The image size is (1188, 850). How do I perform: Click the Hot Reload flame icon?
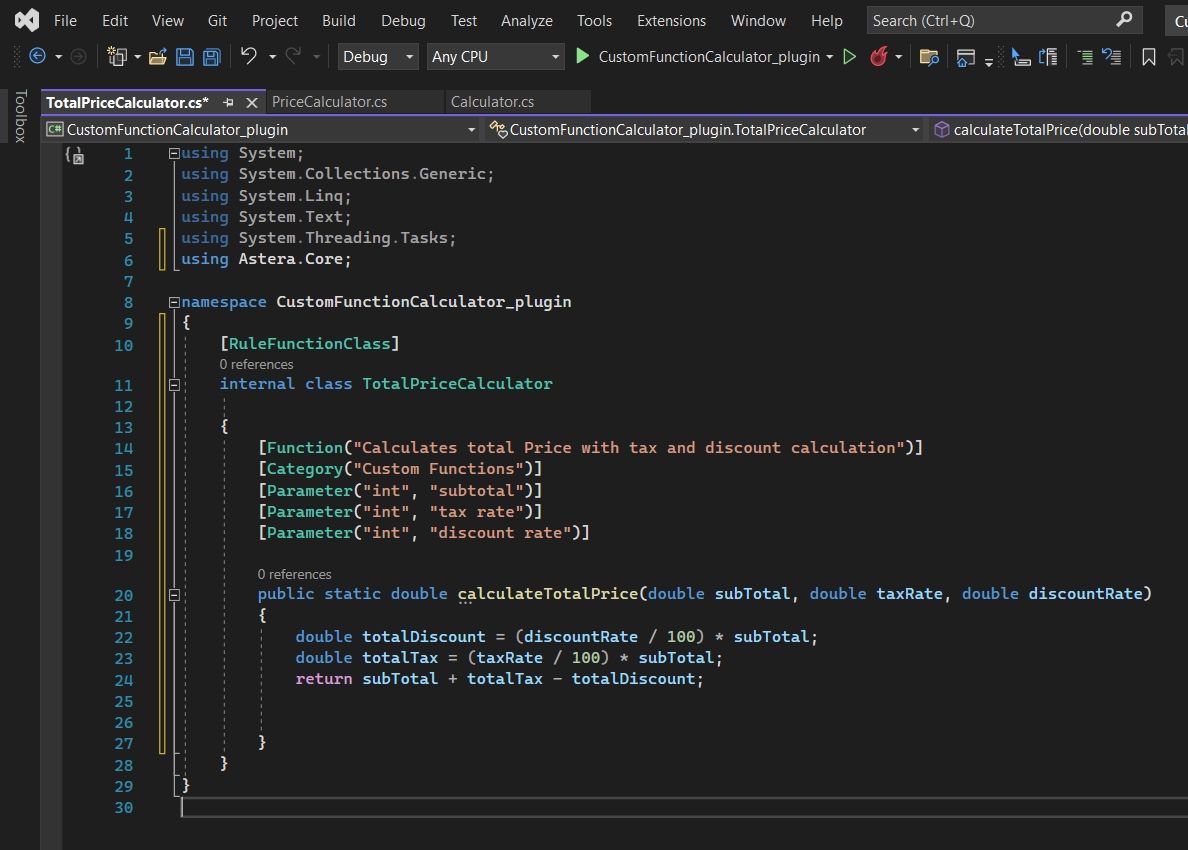(x=879, y=57)
